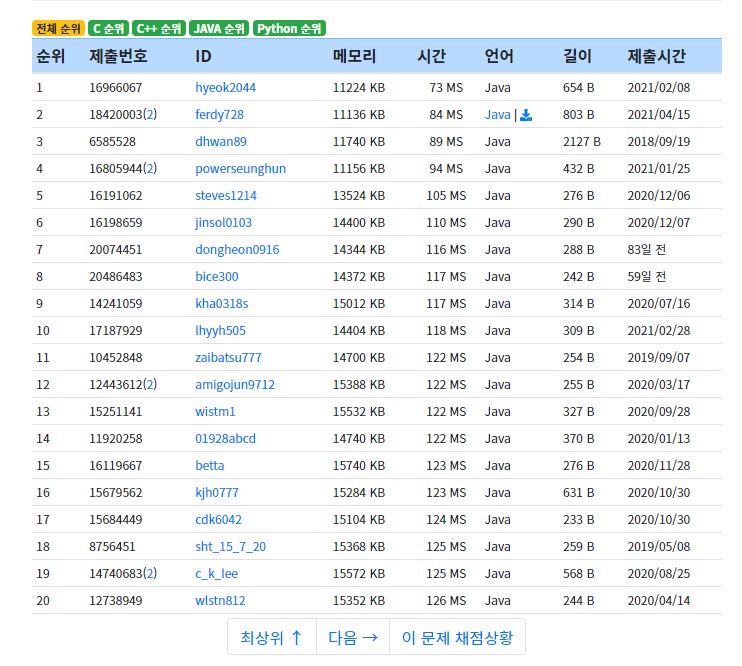Open 이 문제 채점상황 button
The image size is (742, 666).
457,637
